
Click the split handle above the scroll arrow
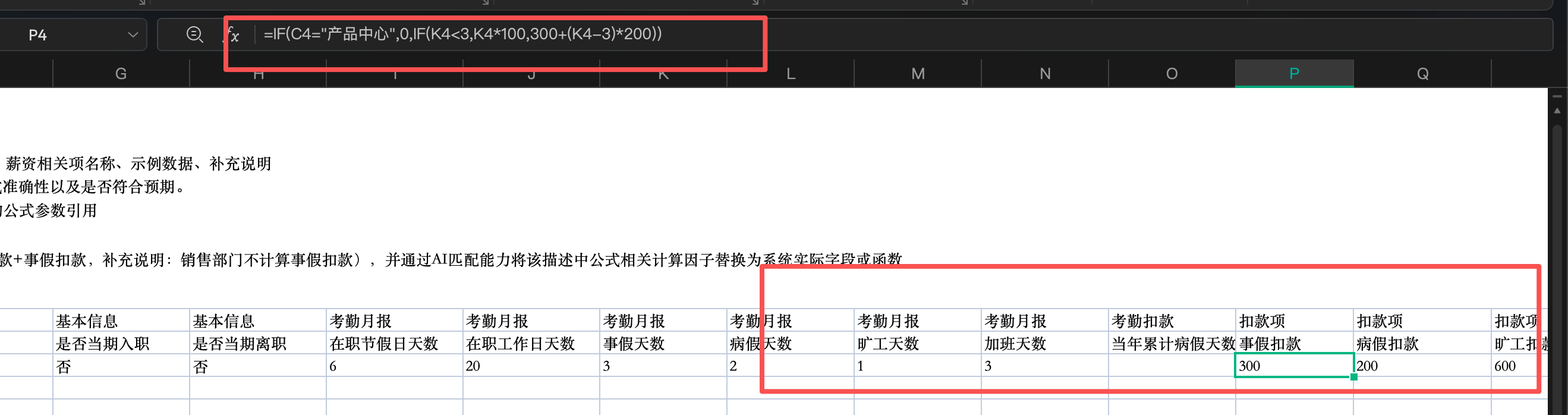pos(1557,96)
